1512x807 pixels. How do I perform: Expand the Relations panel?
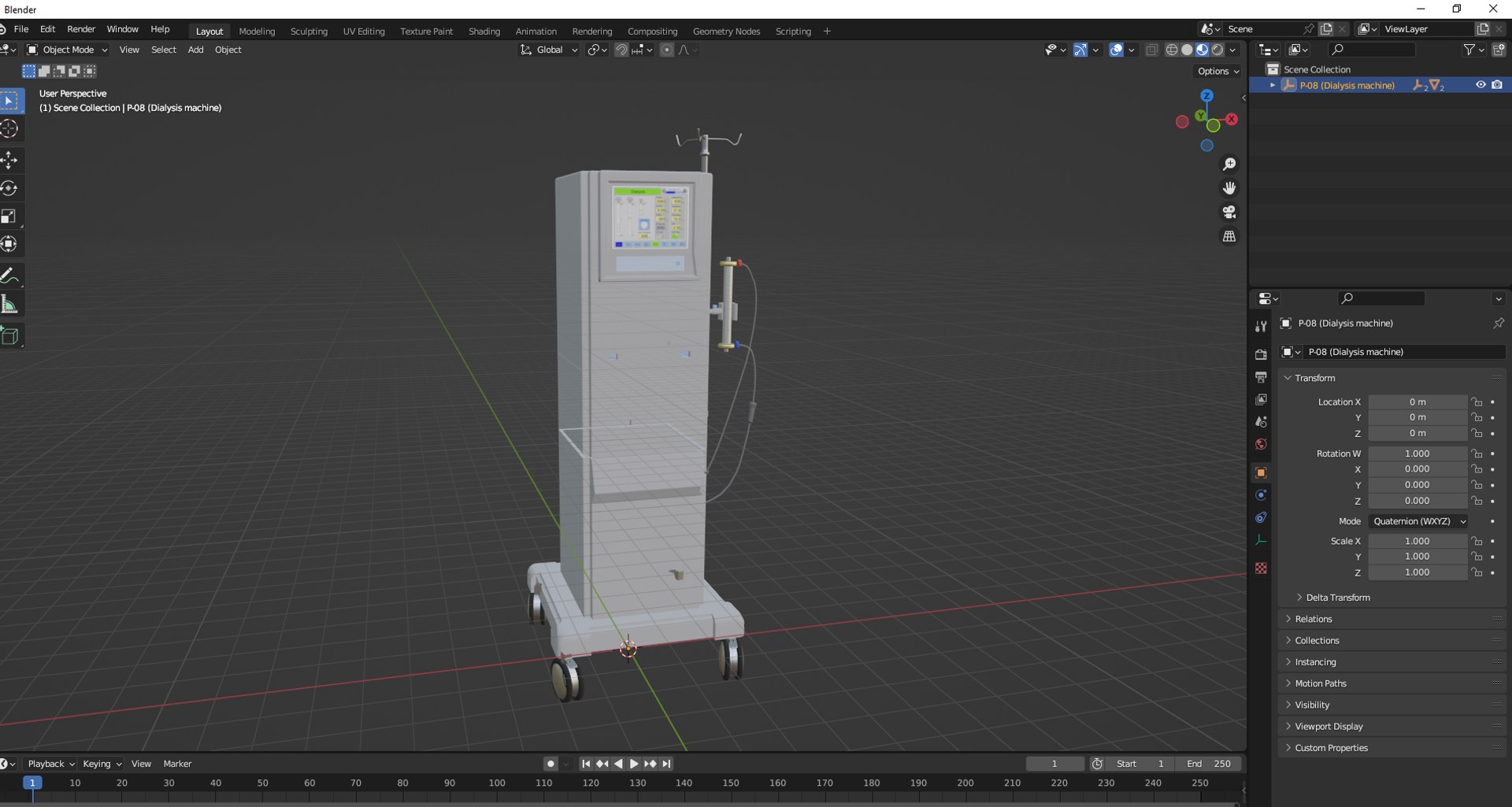click(1313, 619)
